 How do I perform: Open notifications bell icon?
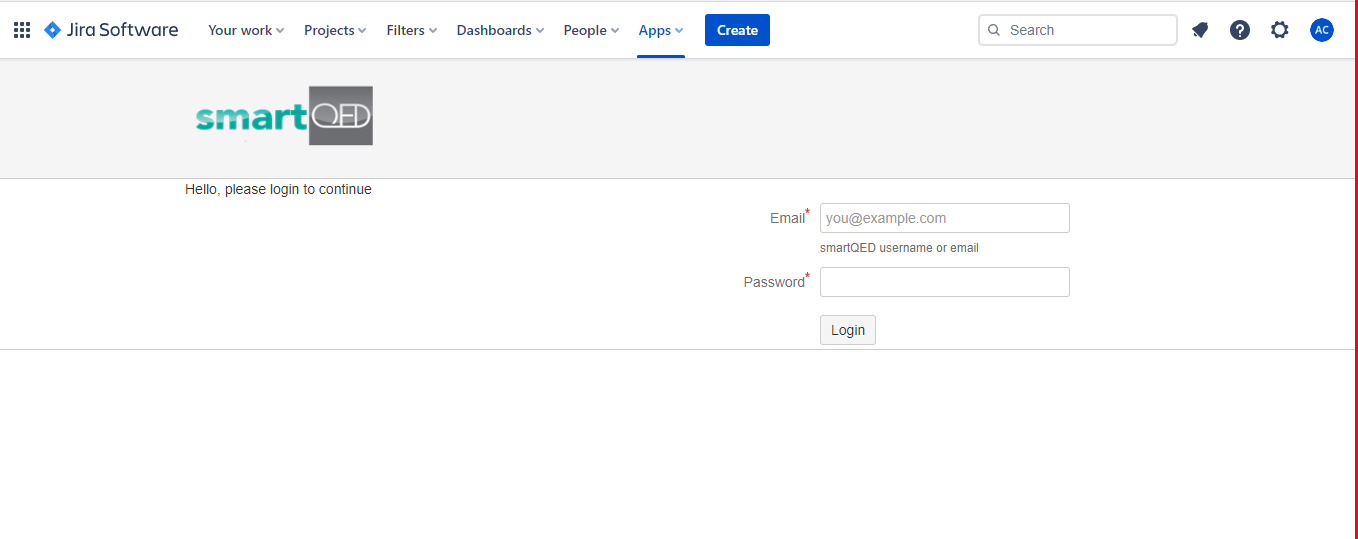click(1200, 30)
